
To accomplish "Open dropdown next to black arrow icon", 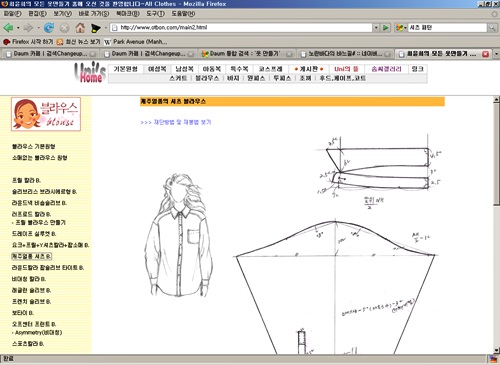I will pyautogui.click(x=105, y=28).
